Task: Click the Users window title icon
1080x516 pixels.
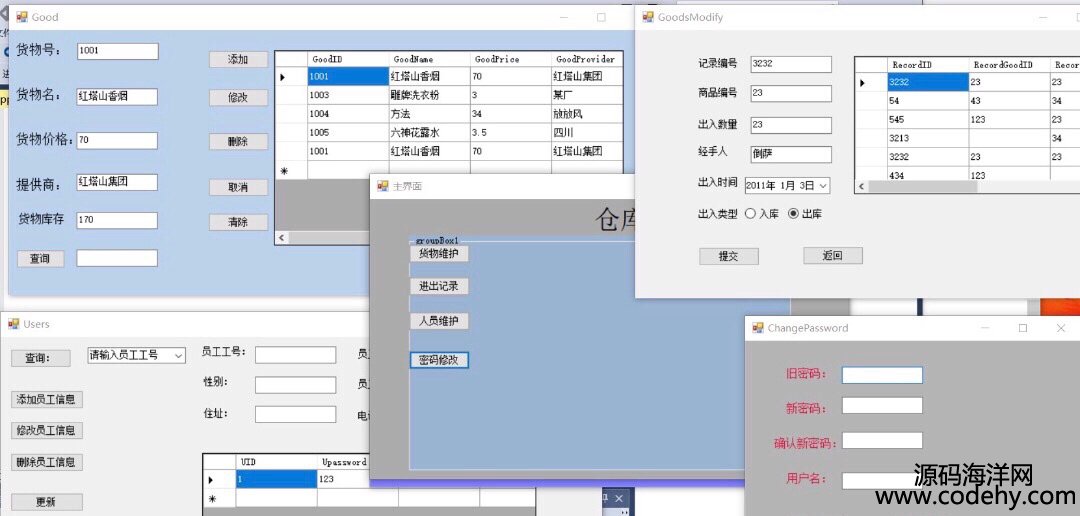Action: 14,324
